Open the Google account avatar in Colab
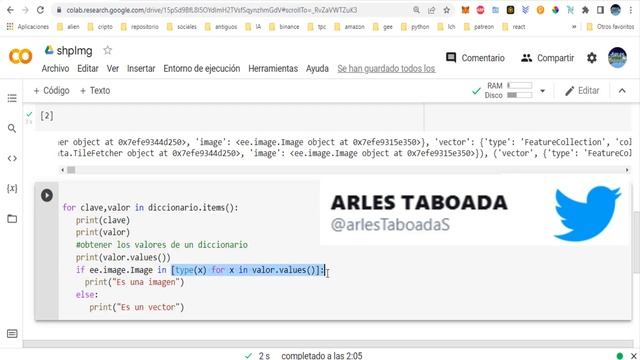Screen dimensions: 640x360 coord(617,58)
